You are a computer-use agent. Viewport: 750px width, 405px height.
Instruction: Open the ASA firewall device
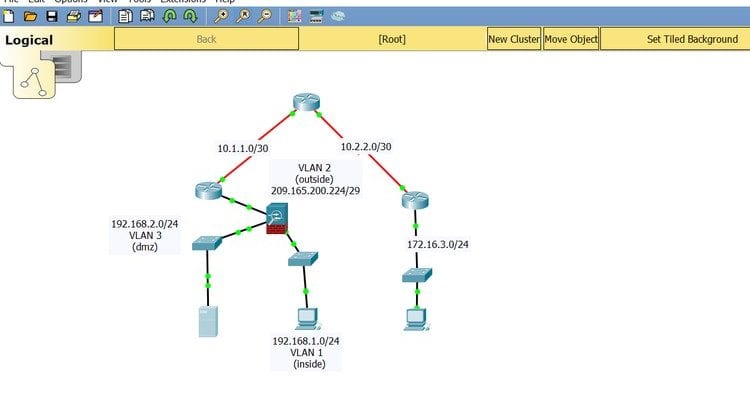(277, 219)
